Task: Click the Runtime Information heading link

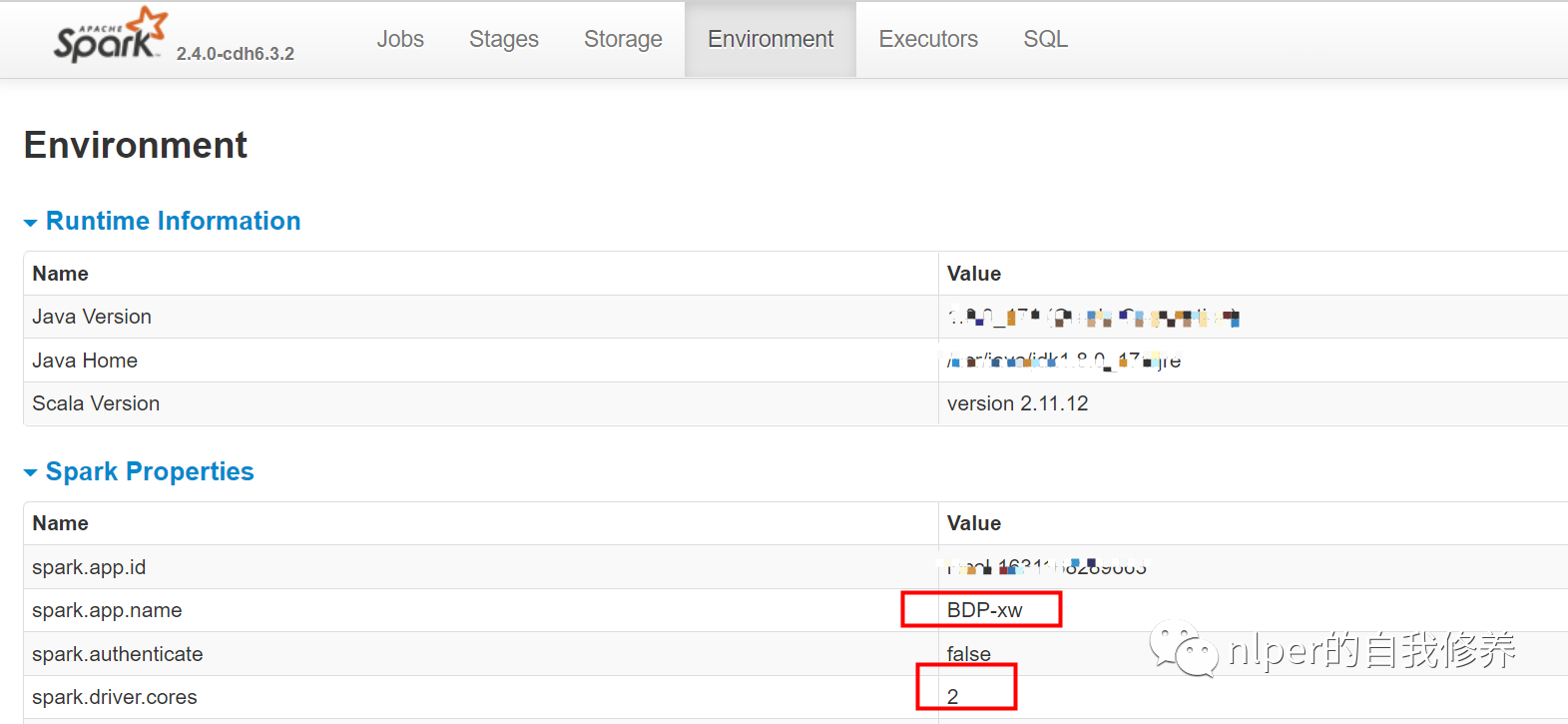Action: pos(173,221)
